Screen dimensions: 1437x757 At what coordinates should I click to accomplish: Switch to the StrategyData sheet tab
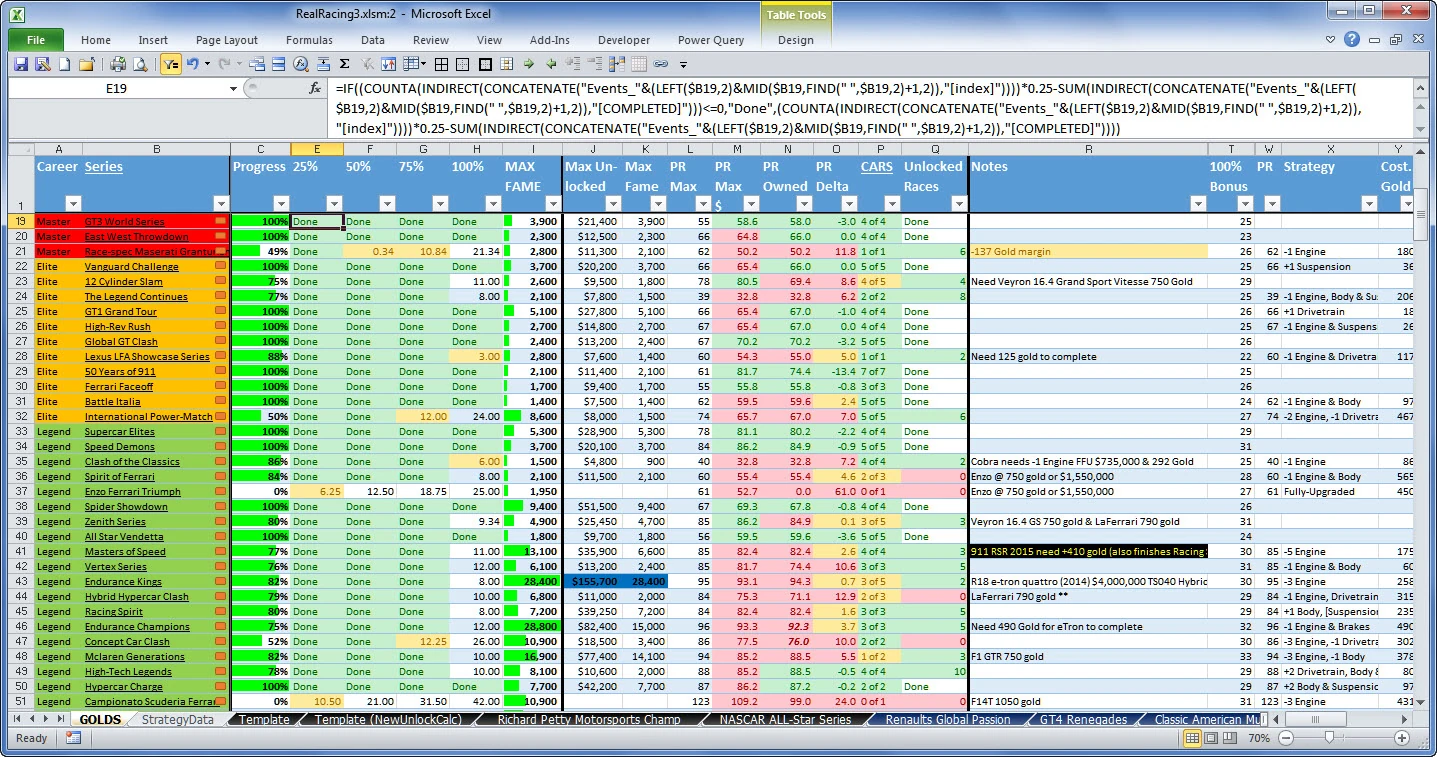(x=177, y=719)
